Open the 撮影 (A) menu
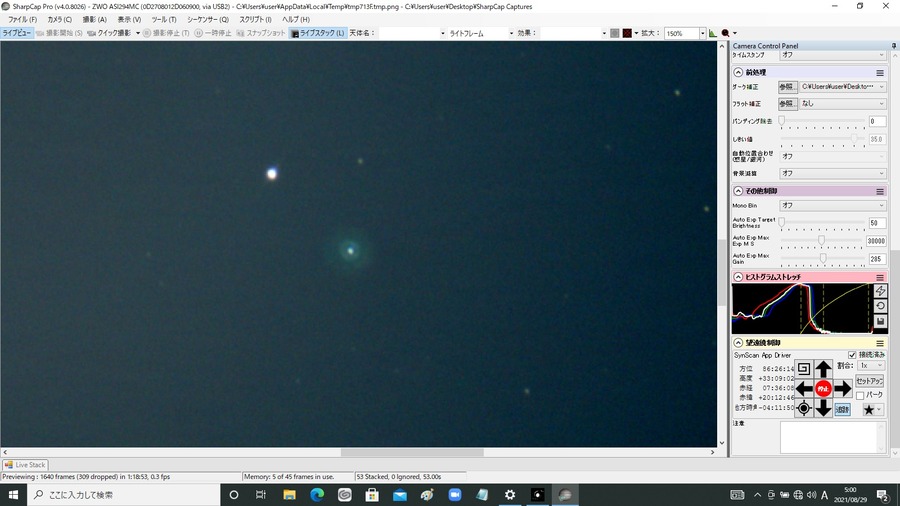Viewport: 900px width, 506px height. [x=95, y=20]
